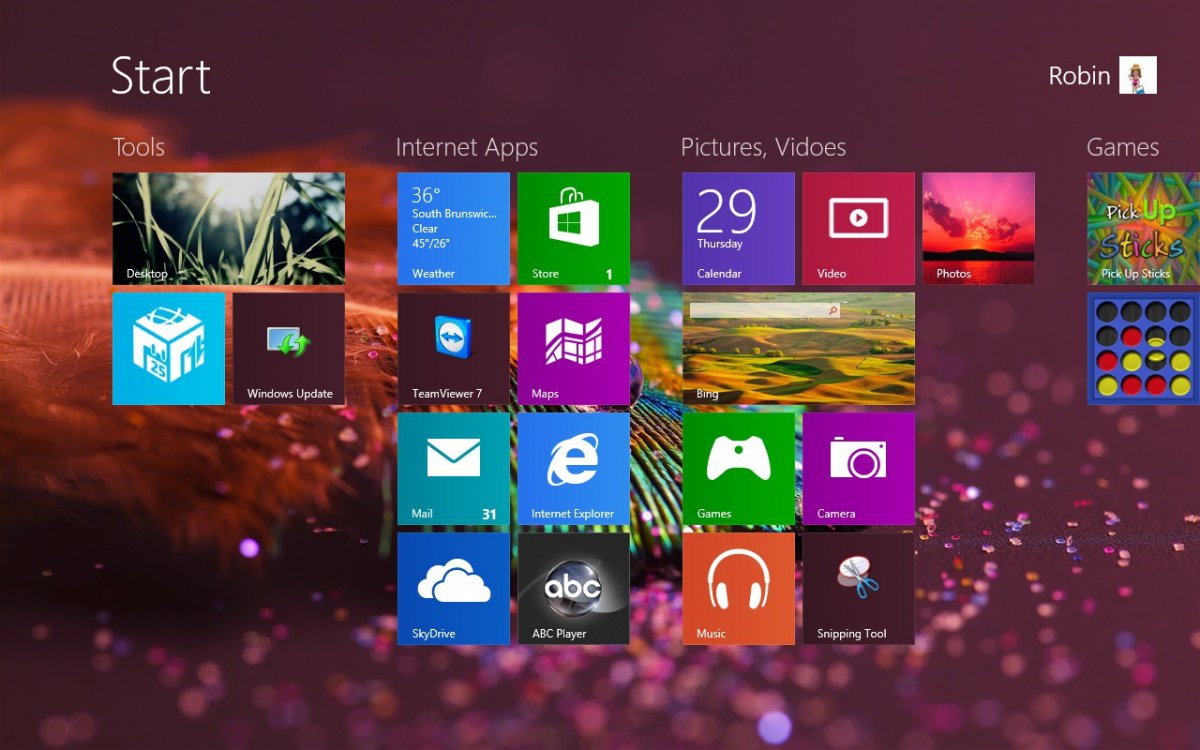The width and height of the screenshot is (1200, 750).
Task: Open the Video tile
Action: click(x=858, y=228)
